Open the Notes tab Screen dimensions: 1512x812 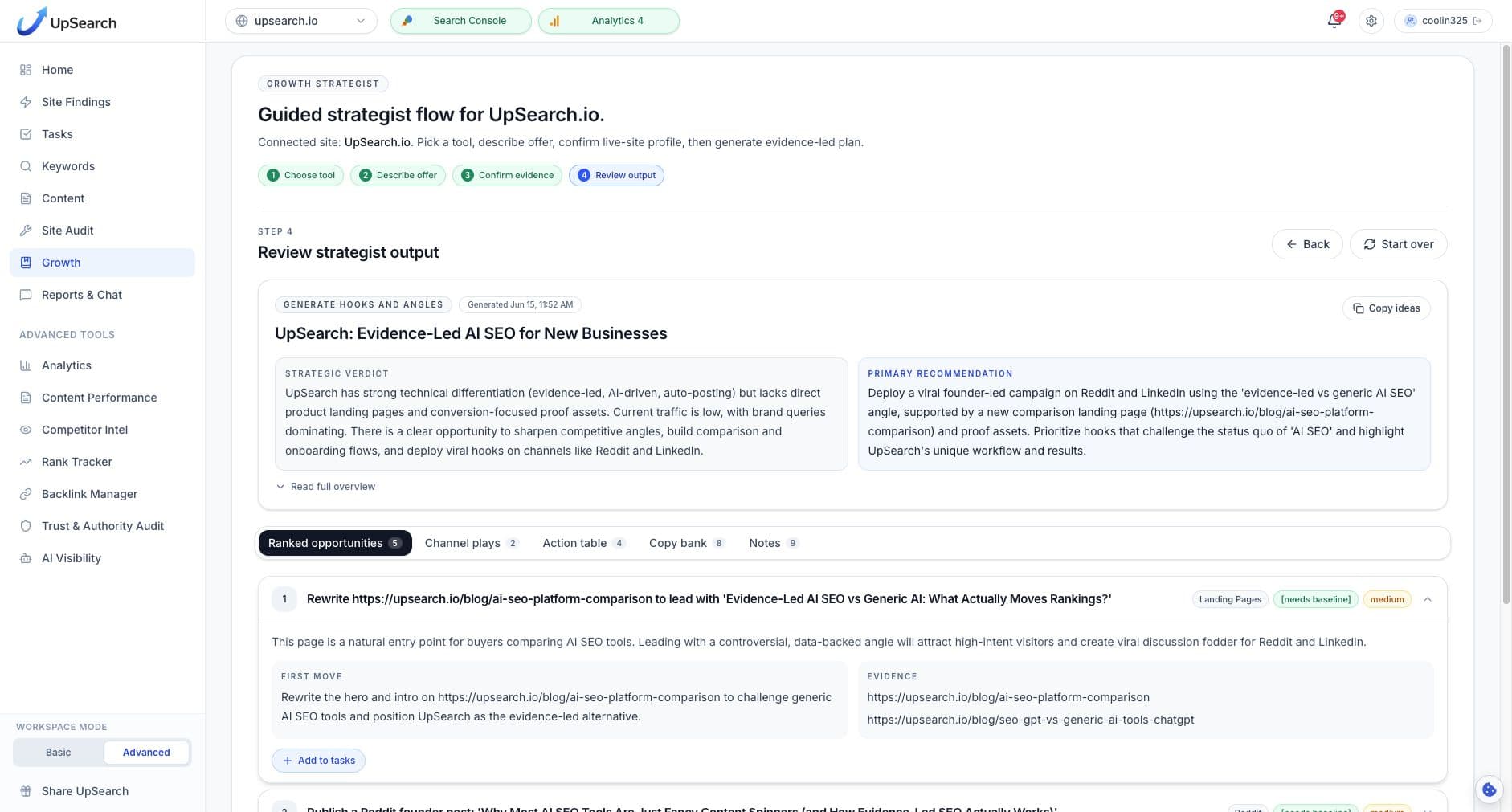[x=773, y=543]
